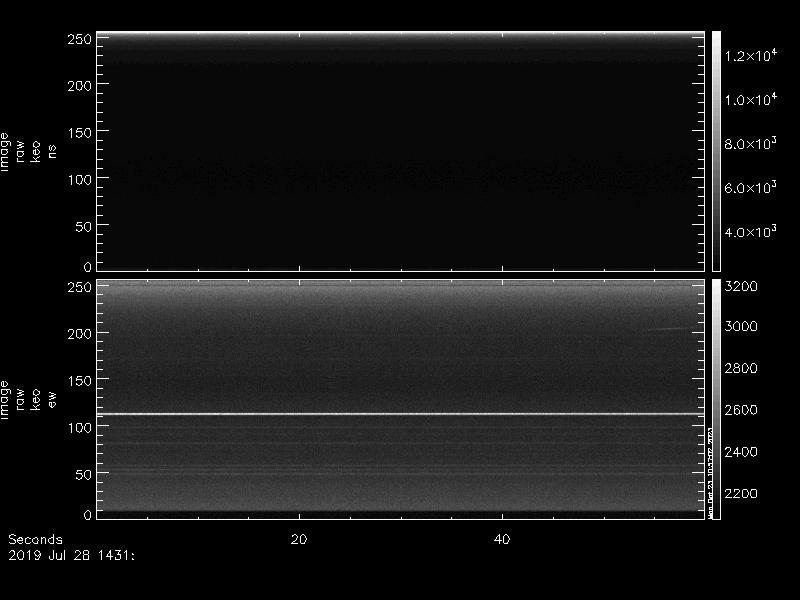Click tick label 0 on ns keogram

(88, 267)
